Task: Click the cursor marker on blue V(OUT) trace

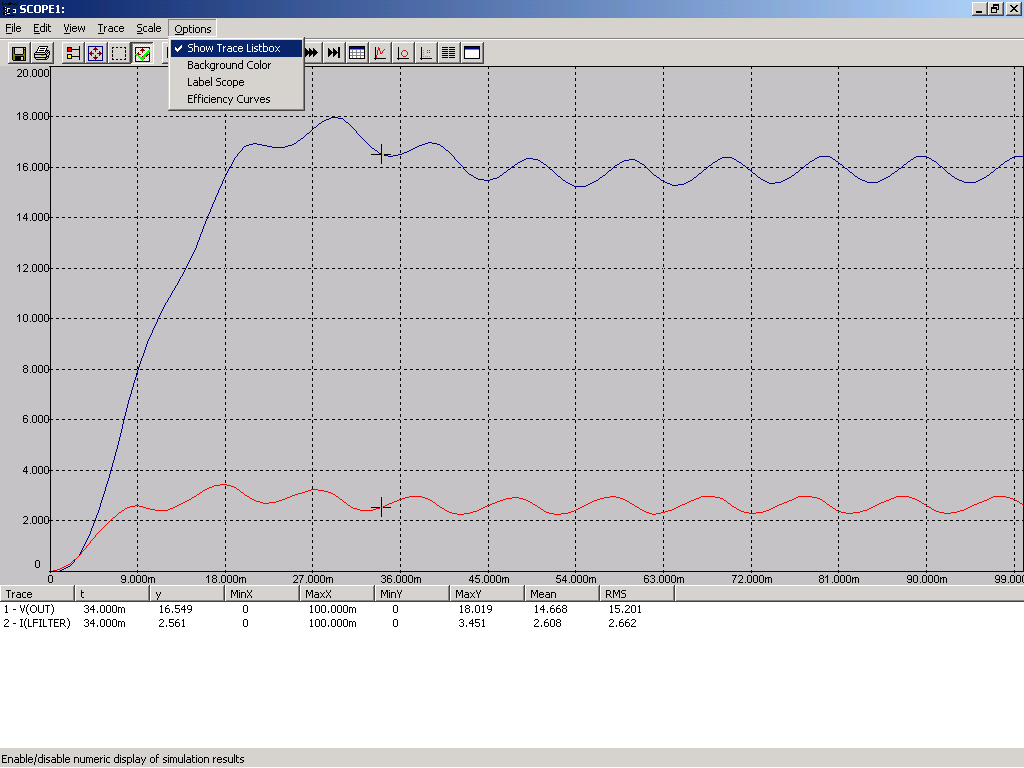Action: (x=381, y=155)
